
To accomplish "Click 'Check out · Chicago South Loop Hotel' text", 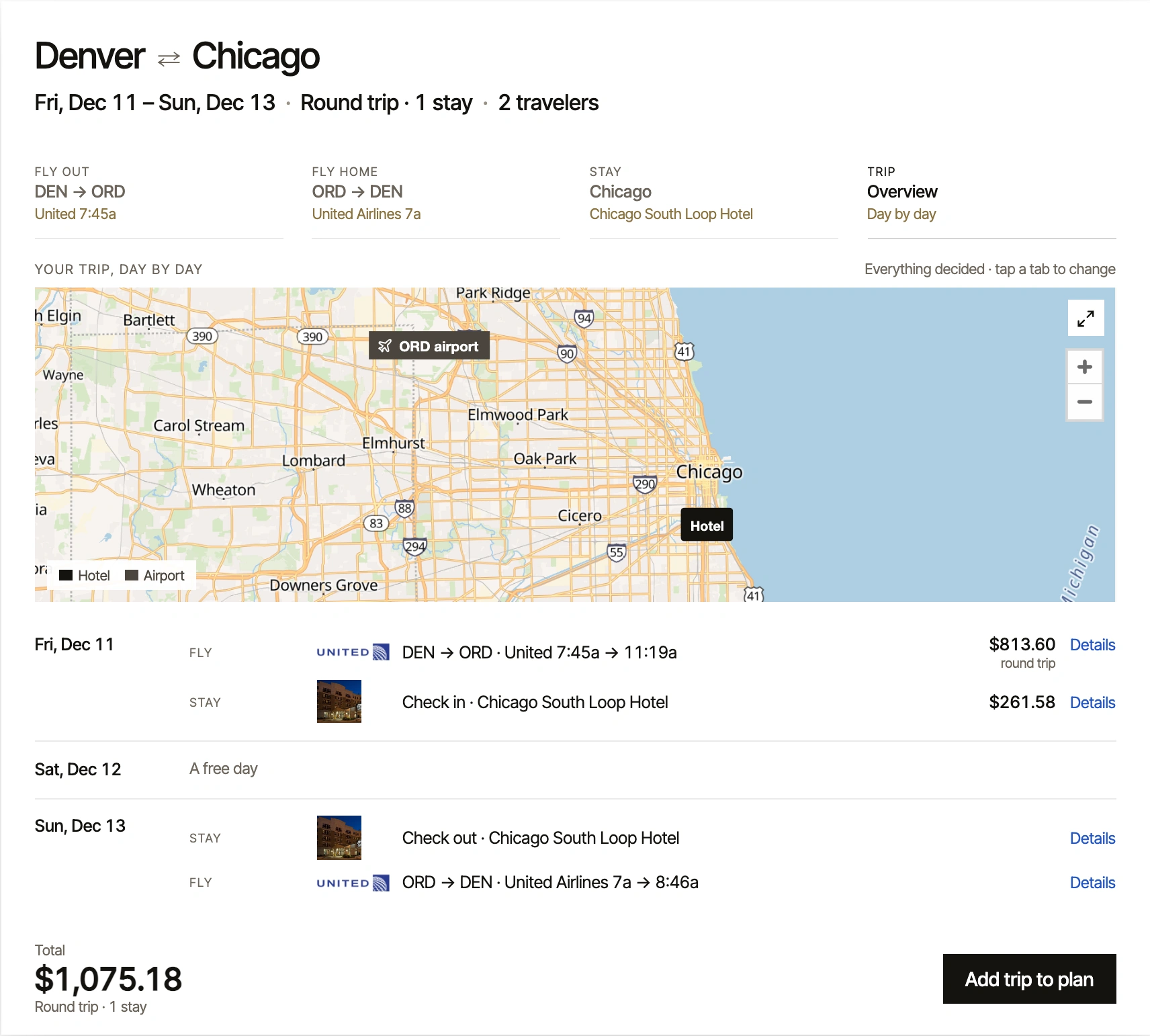I will pyautogui.click(x=541, y=838).
